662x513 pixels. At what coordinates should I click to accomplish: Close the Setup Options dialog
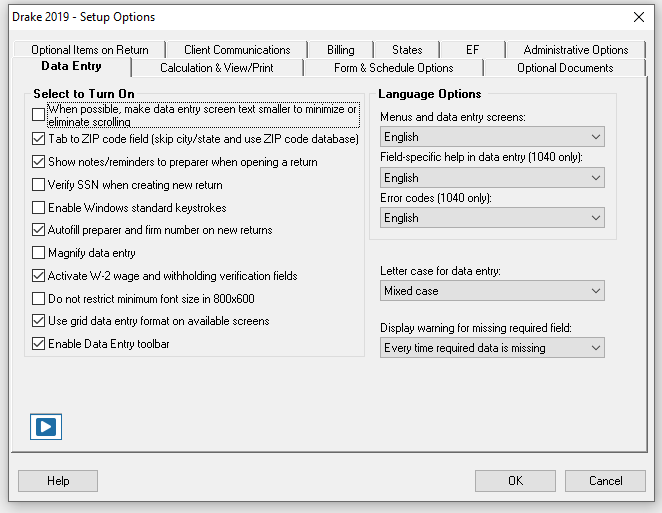(x=639, y=17)
